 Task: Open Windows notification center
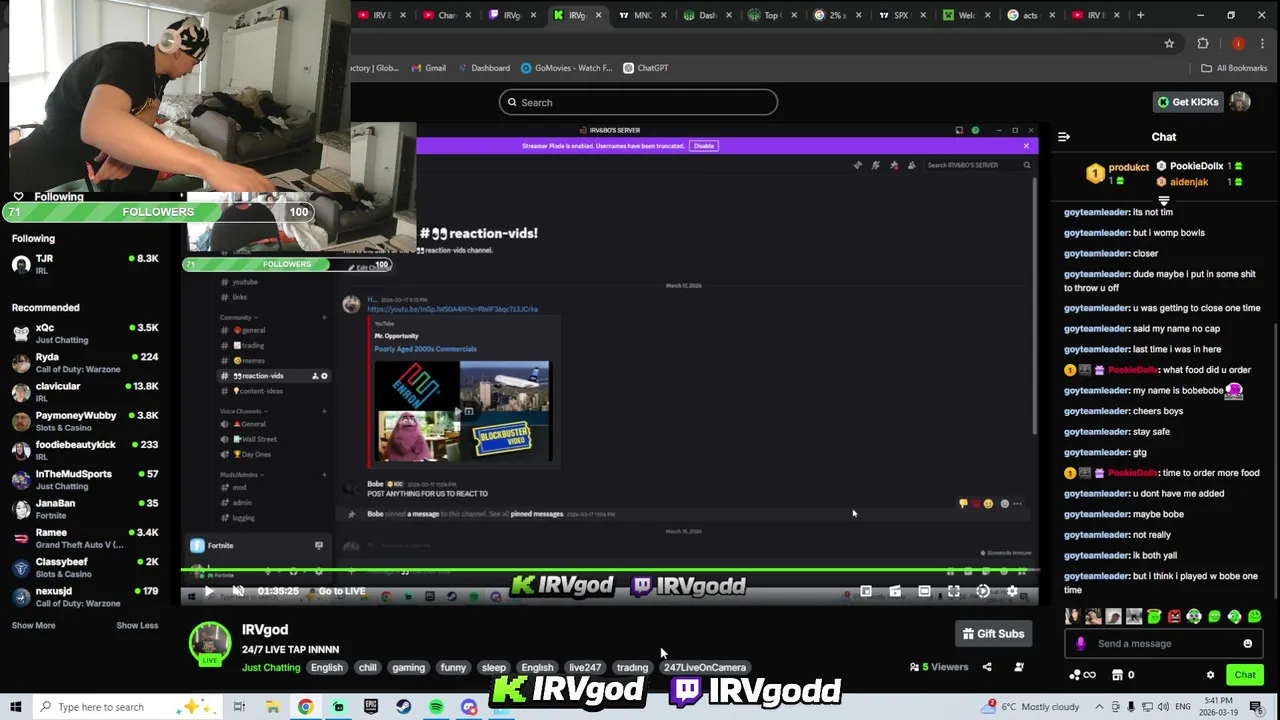click(x=1255, y=707)
